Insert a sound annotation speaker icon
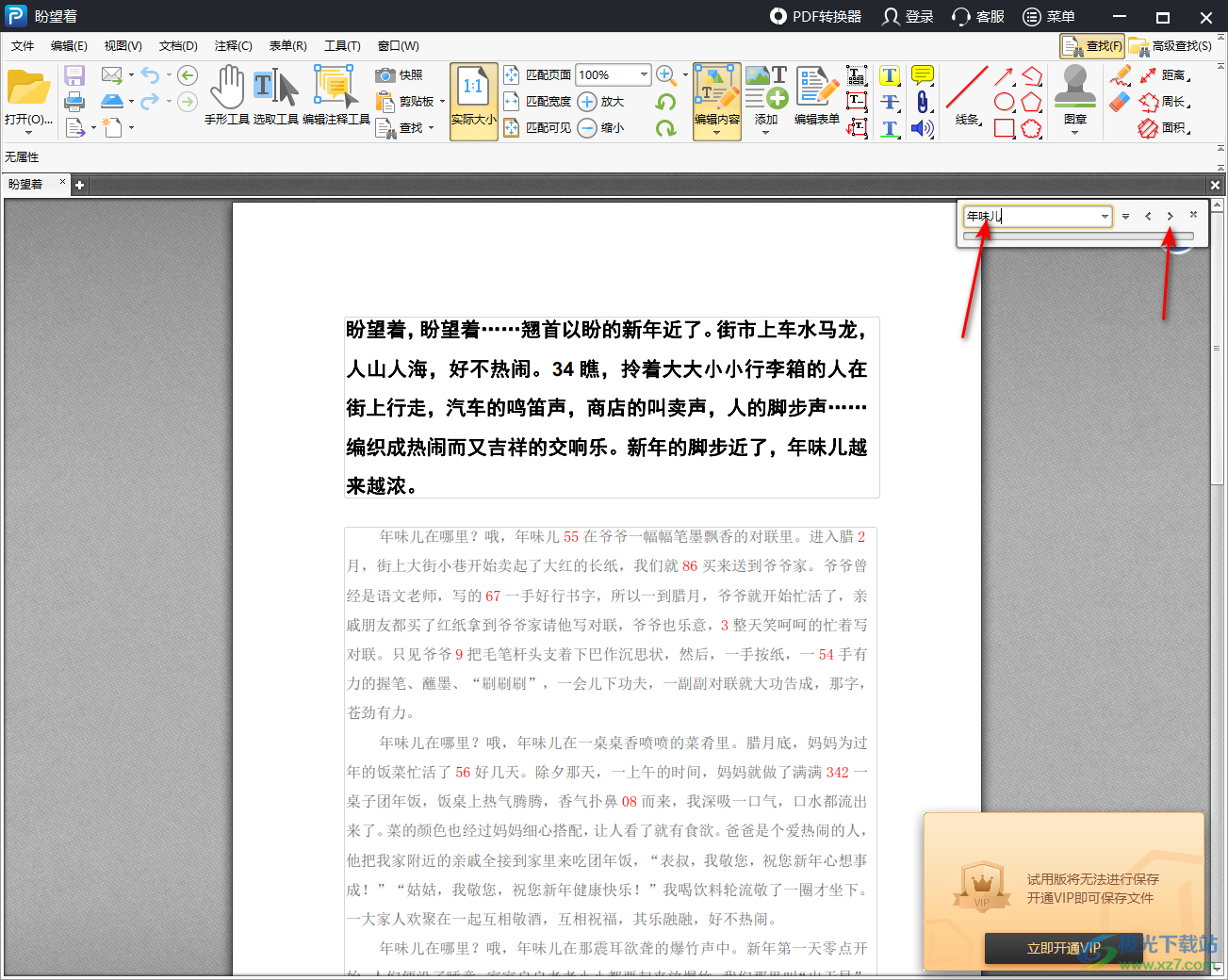The height and width of the screenshot is (980, 1228). coord(923,128)
